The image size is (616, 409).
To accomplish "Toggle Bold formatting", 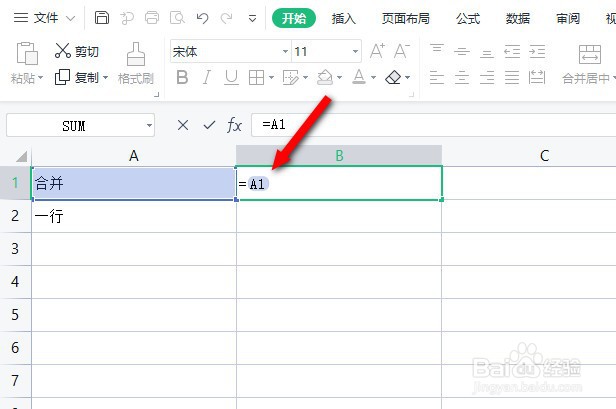I will [182, 77].
